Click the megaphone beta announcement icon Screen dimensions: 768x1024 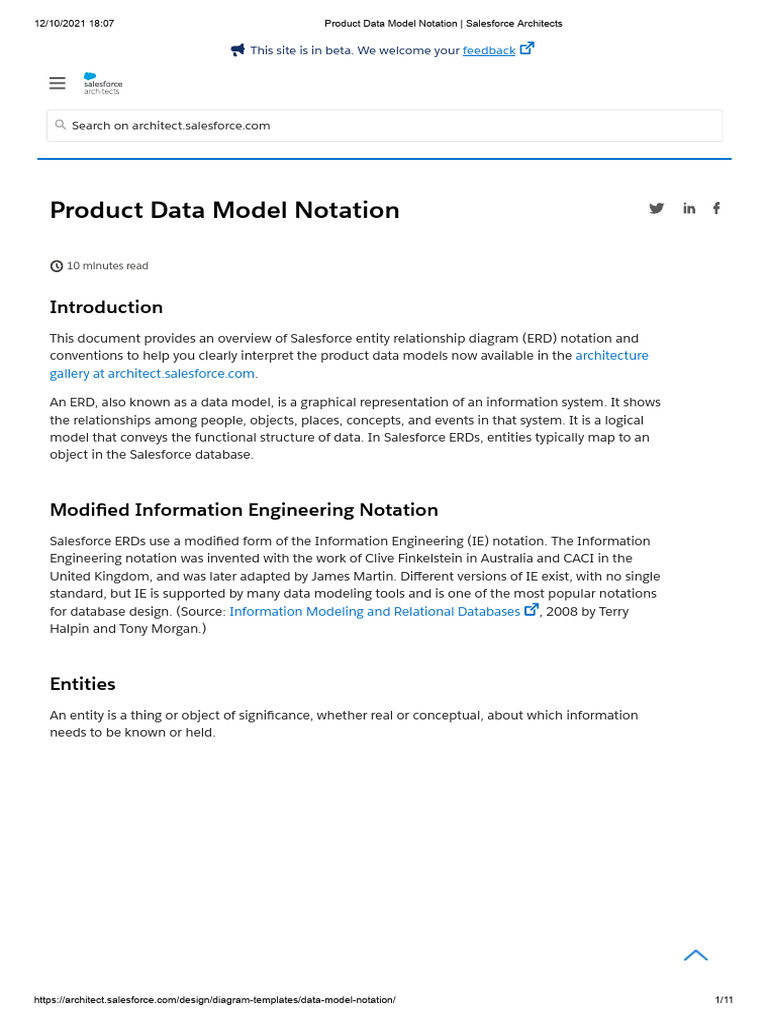238,50
